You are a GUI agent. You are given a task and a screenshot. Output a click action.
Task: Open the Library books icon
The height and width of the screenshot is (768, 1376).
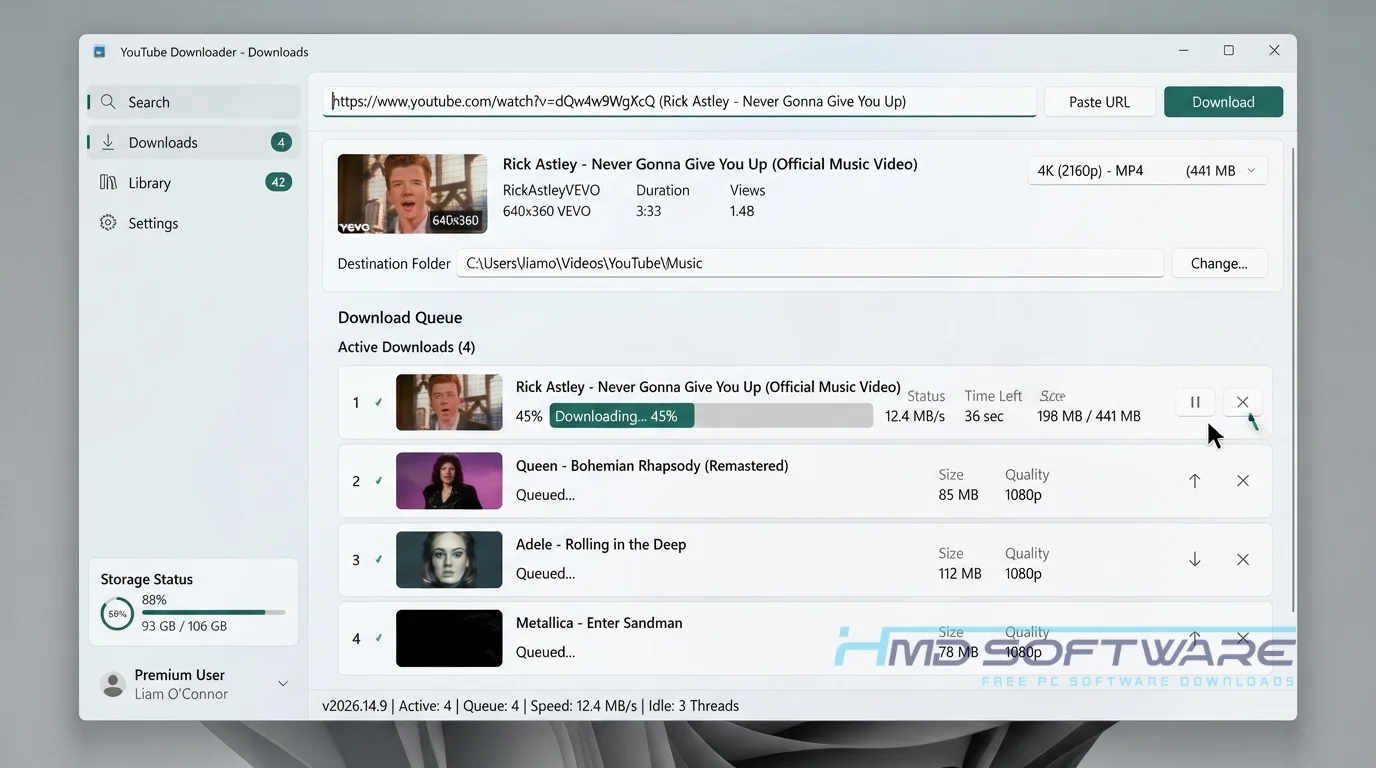point(108,182)
